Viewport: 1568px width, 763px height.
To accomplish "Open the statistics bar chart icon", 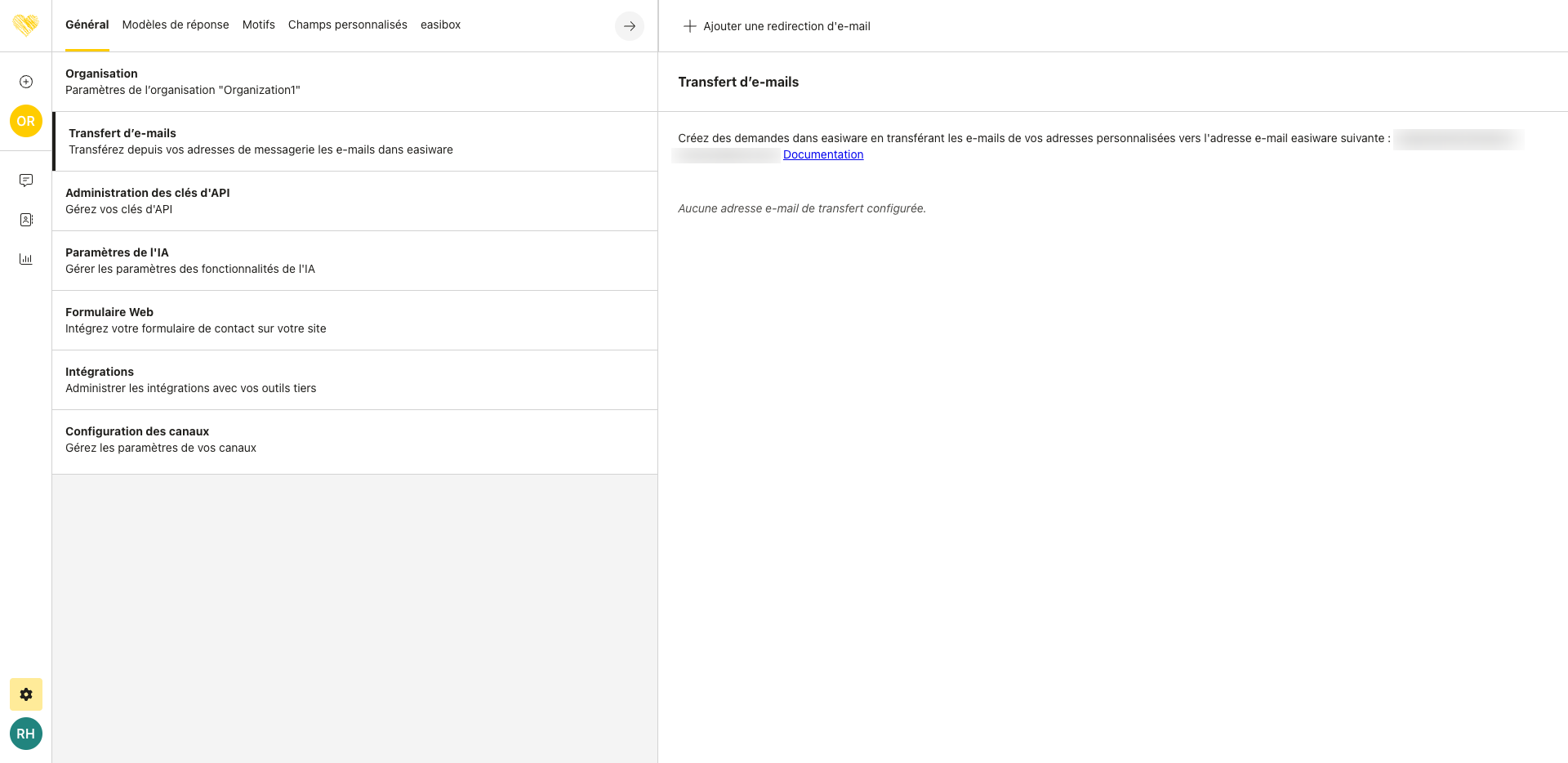I will tap(26, 259).
